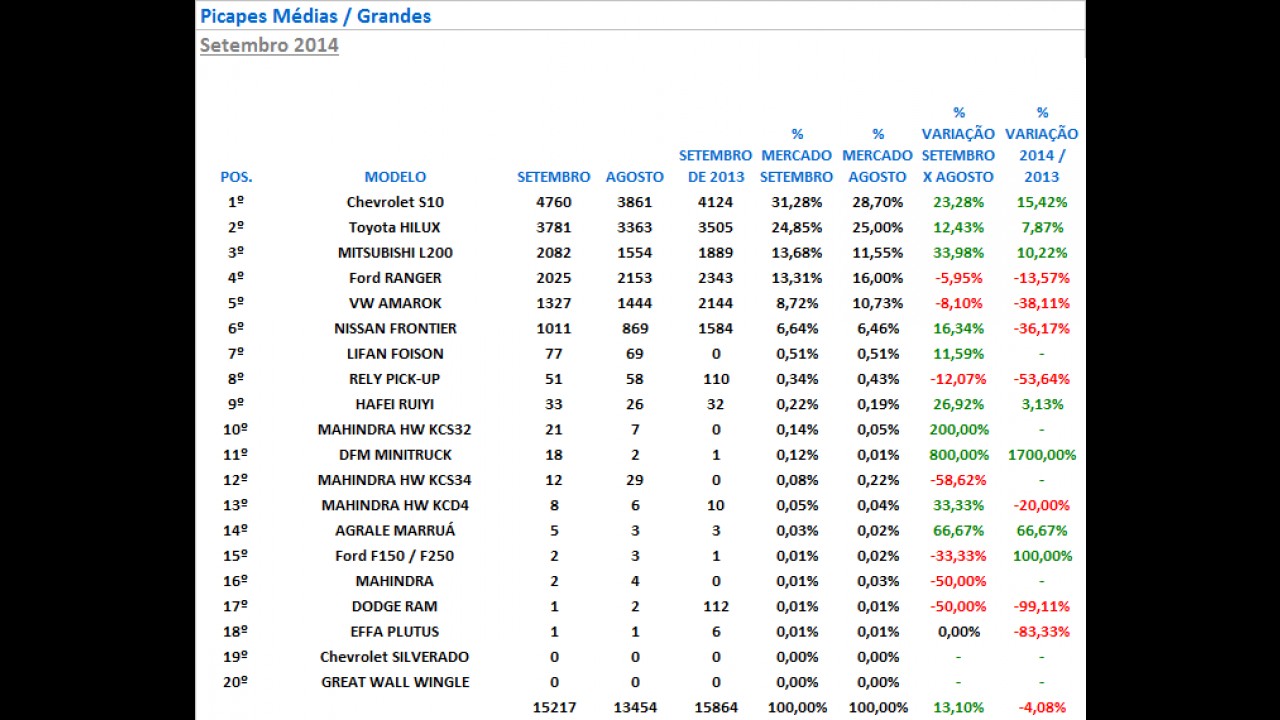Select the MAHINDRA HW KCS32 model cell

(x=395, y=429)
